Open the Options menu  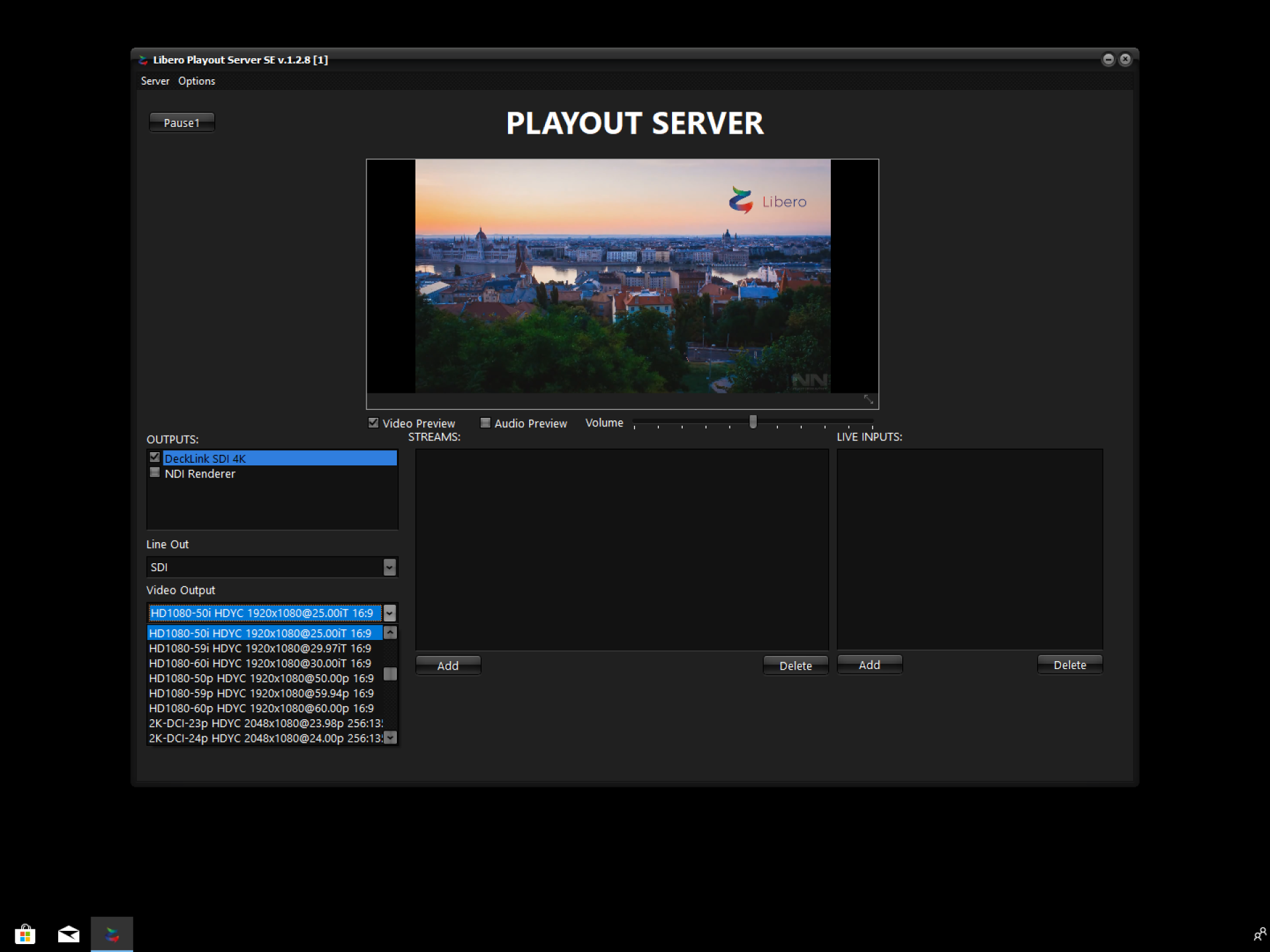(196, 81)
